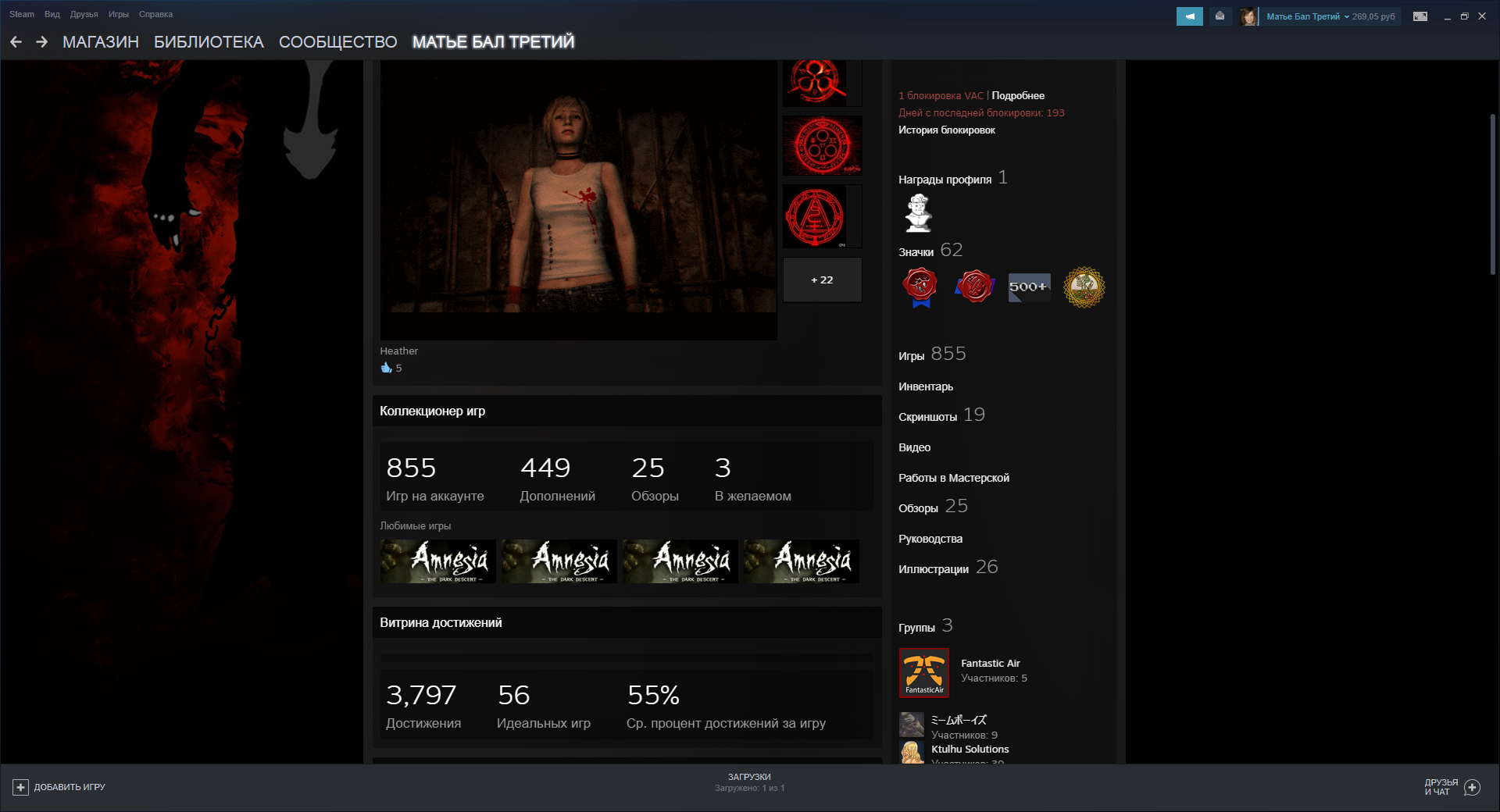Open the Руководства link
The image size is (1500, 812).
click(930, 539)
